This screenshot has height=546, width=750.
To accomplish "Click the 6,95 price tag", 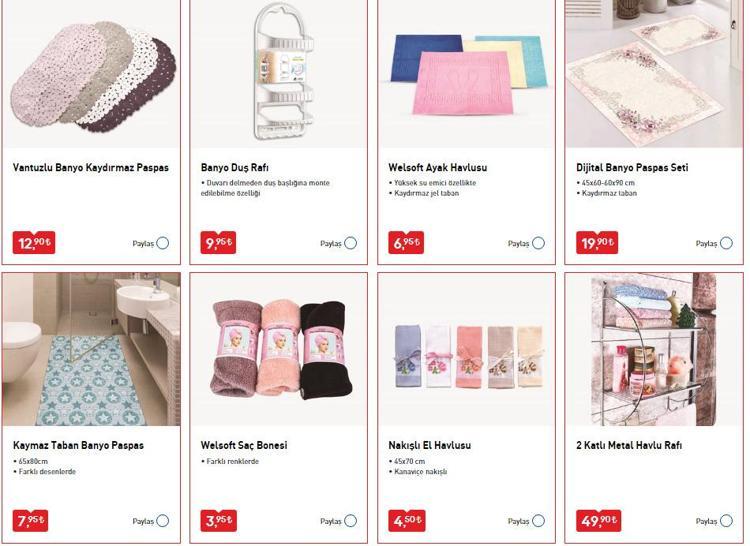I will coord(406,243).
